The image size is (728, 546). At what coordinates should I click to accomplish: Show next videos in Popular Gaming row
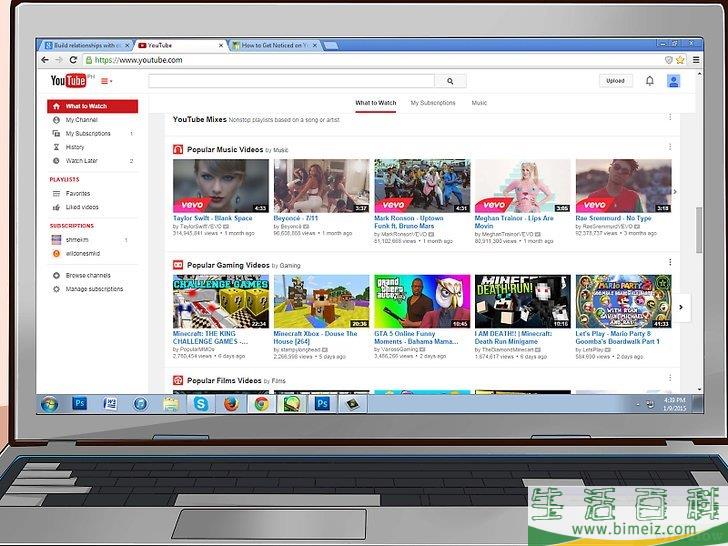coord(681,307)
